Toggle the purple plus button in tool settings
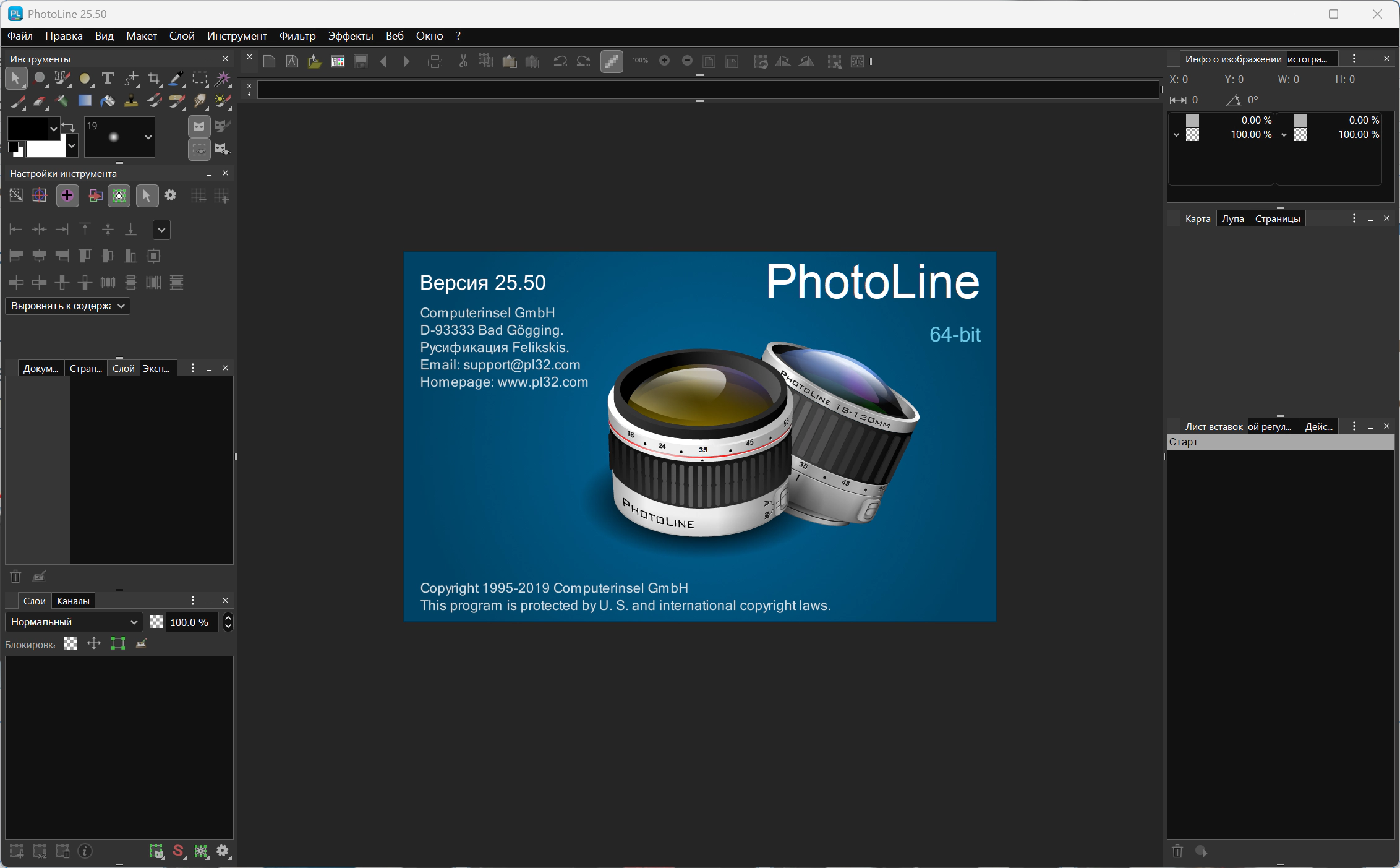Screen dimensions: 1400x868 67,196
